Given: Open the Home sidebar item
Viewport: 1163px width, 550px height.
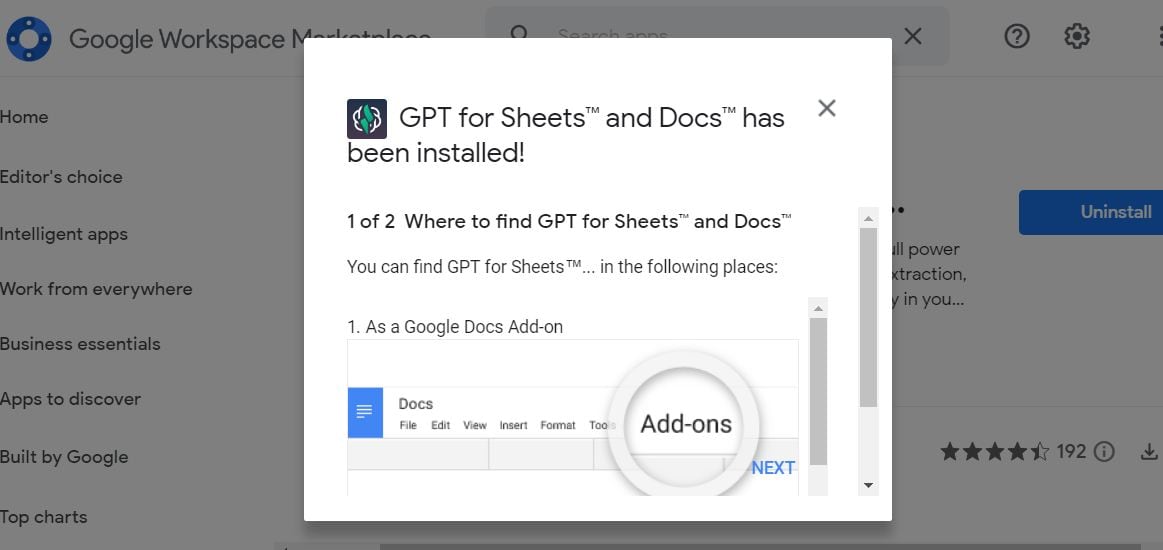Looking at the screenshot, I should (24, 117).
